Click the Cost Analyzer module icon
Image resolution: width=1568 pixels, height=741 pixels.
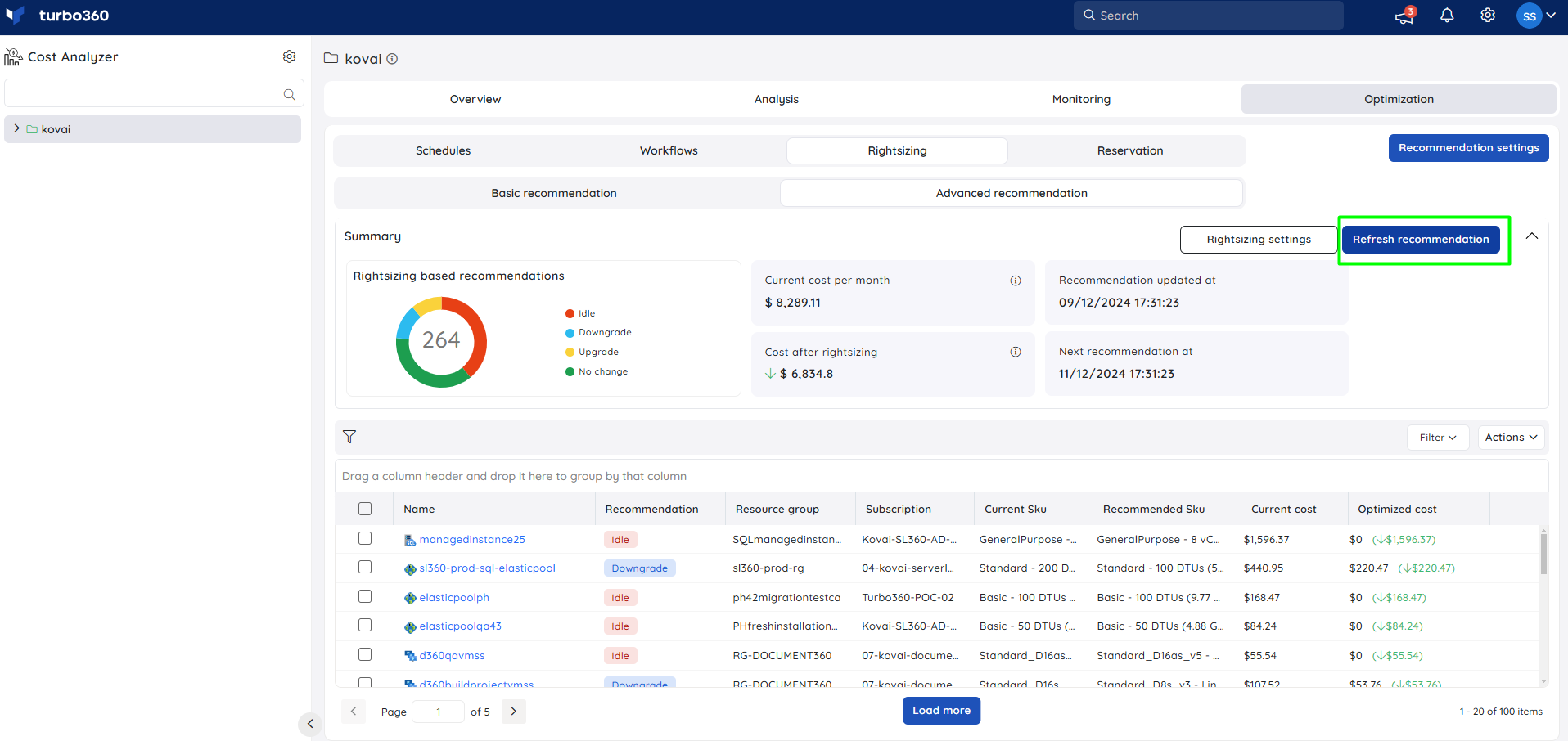13,56
